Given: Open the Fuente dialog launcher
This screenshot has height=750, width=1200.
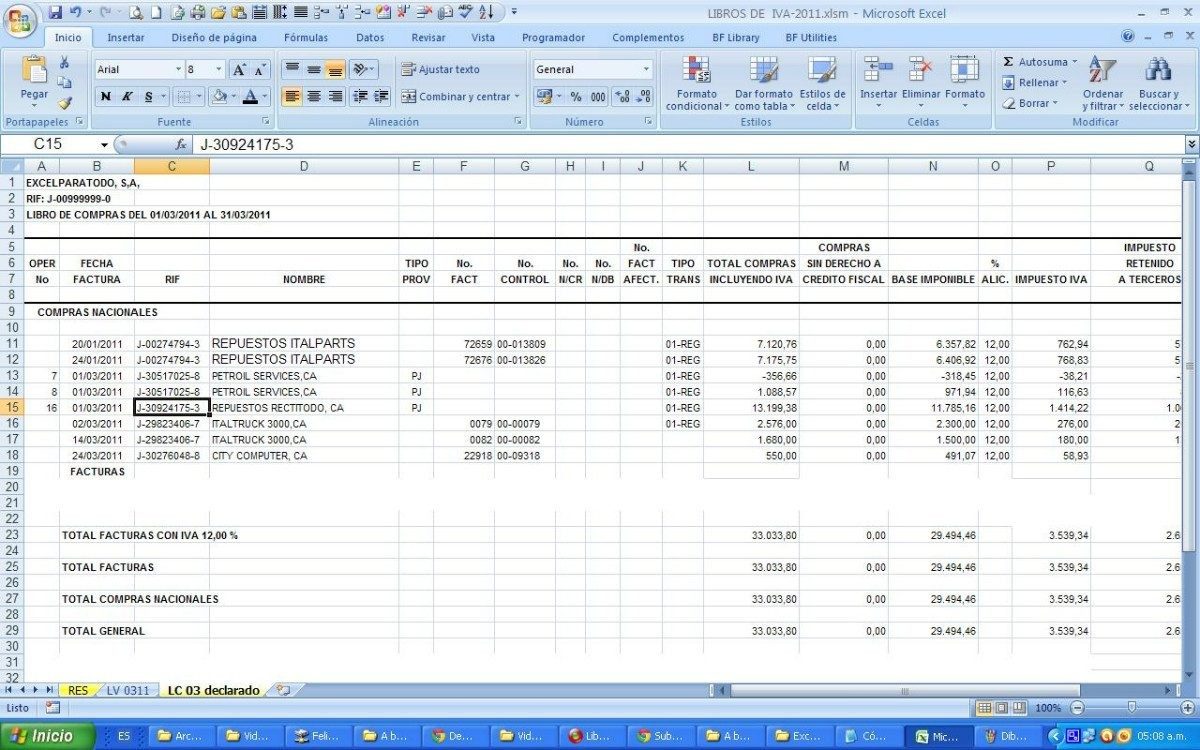Looking at the screenshot, I should point(266,122).
